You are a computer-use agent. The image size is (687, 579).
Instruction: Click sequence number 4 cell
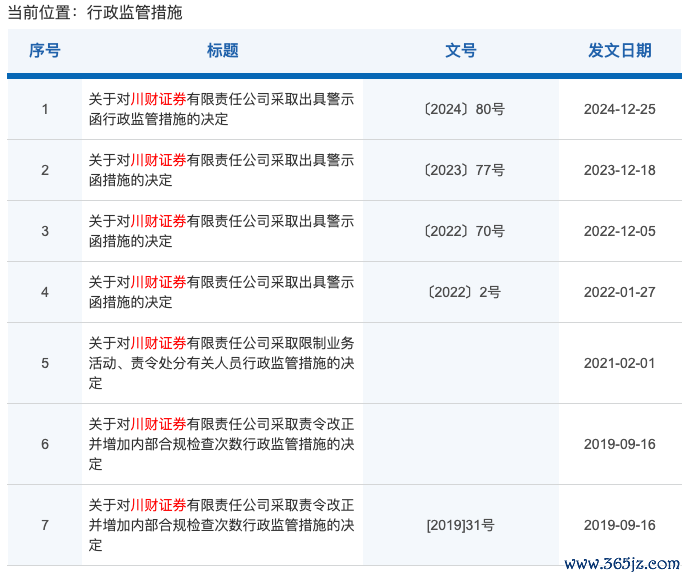pos(45,292)
